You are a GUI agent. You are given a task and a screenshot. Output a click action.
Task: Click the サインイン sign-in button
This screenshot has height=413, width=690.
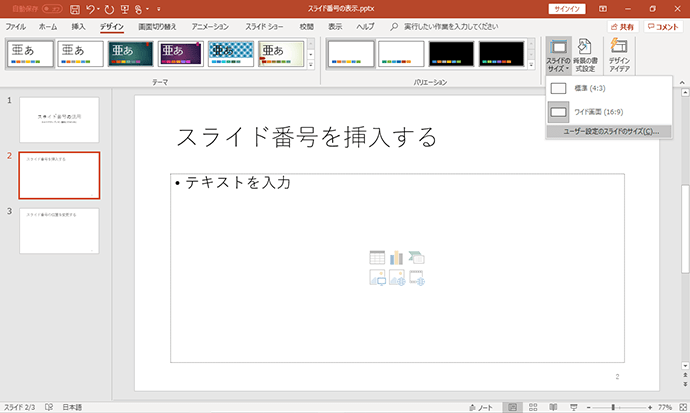pyautogui.click(x=567, y=9)
